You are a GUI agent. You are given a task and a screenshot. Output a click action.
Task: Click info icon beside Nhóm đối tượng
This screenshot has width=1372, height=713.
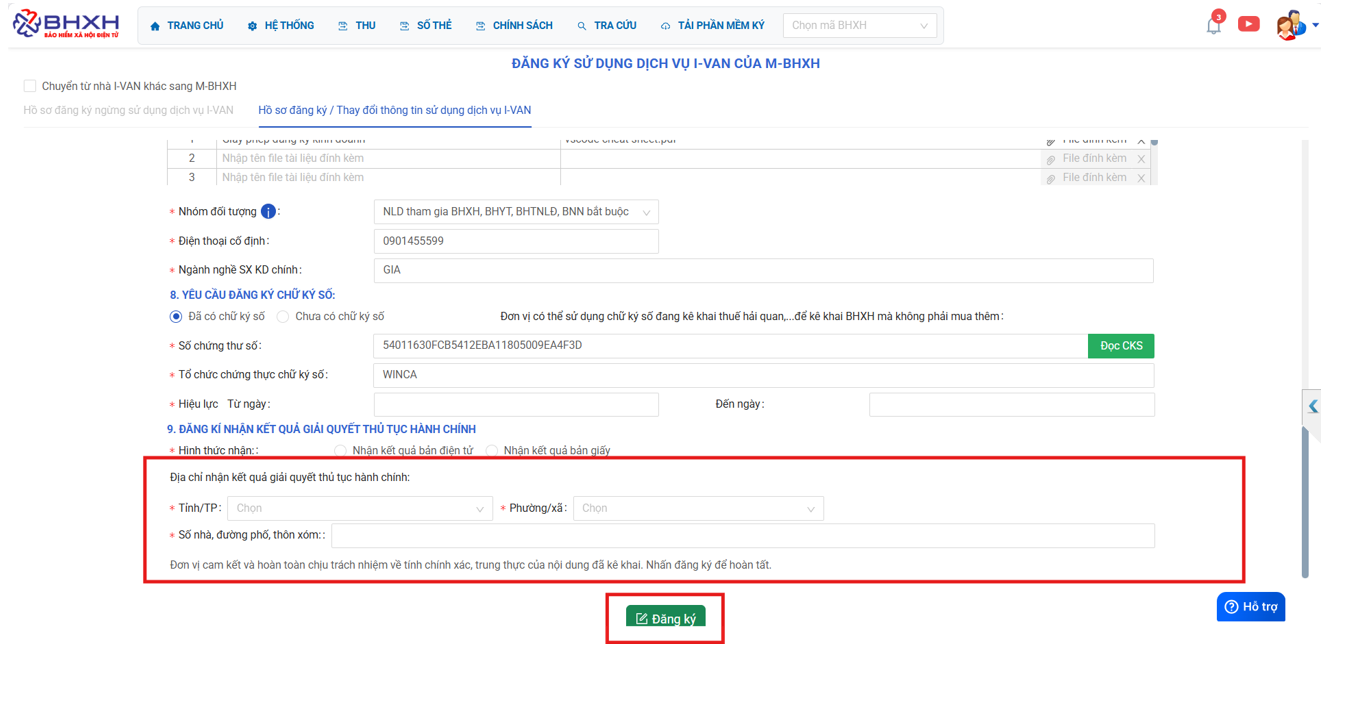(x=268, y=212)
